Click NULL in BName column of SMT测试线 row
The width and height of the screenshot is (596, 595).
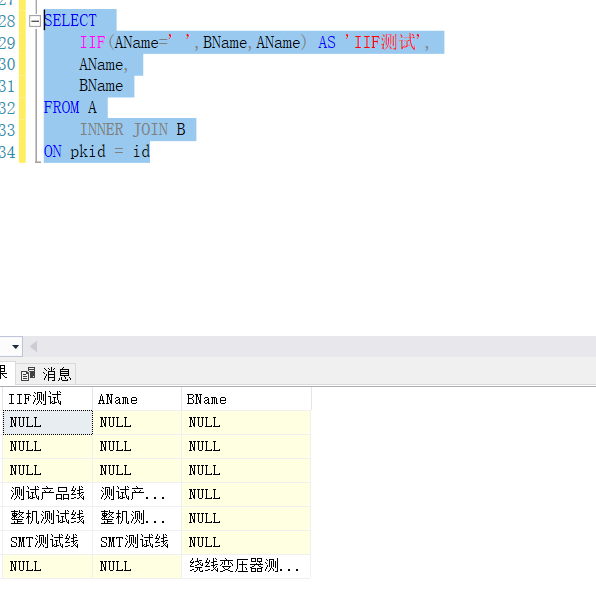[x=246, y=542]
